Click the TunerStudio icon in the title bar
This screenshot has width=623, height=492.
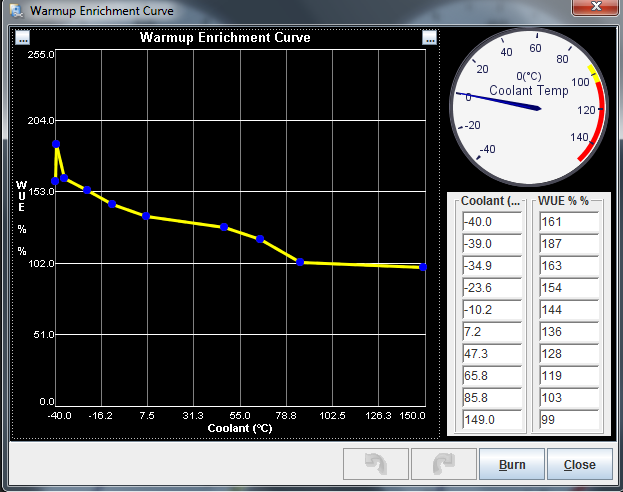(17, 11)
